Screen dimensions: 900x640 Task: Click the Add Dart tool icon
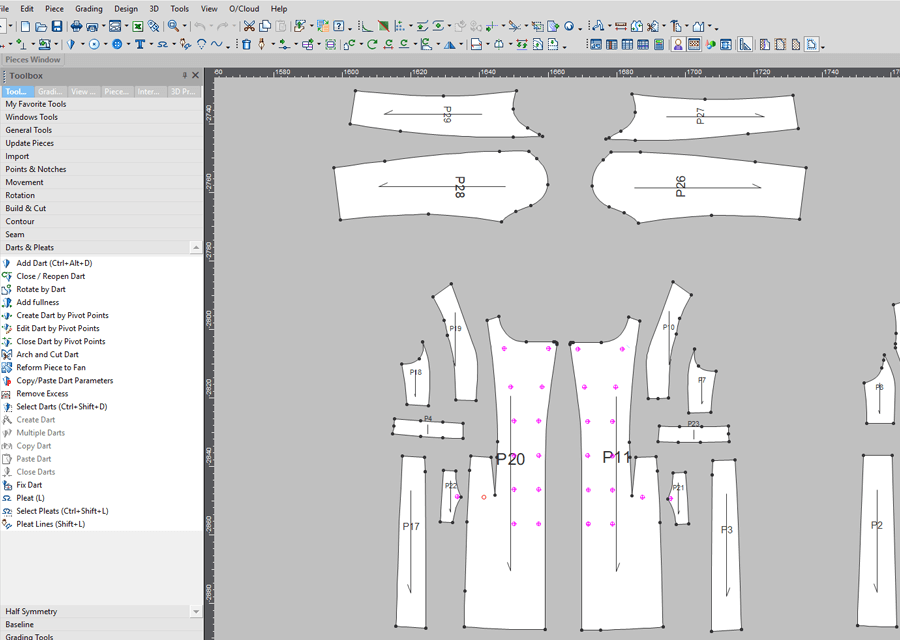[x=8, y=263]
